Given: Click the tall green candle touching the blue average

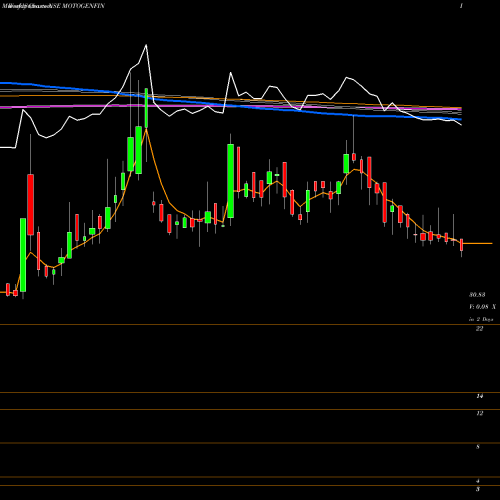Looking at the screenshot, I should click(146, 108).
